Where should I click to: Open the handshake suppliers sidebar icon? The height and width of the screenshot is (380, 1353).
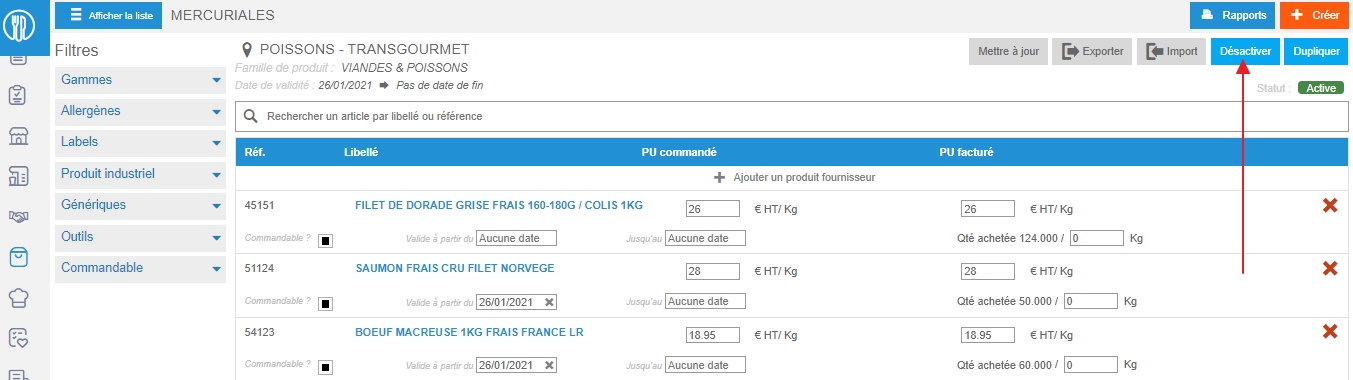(x=18, y=216)
